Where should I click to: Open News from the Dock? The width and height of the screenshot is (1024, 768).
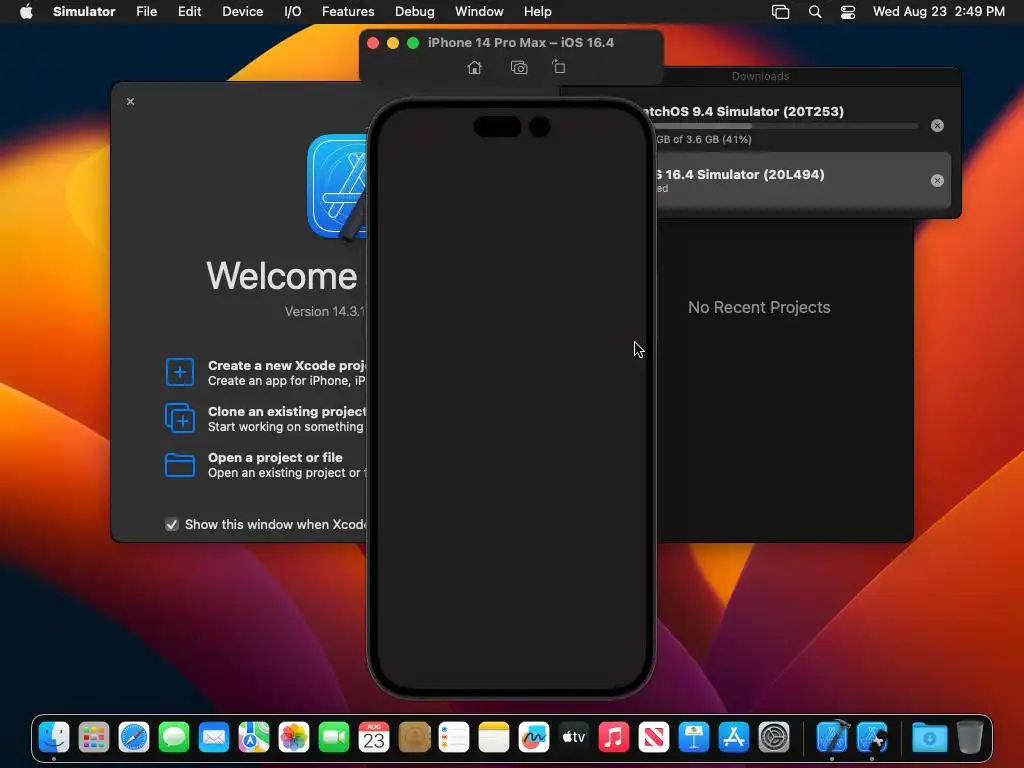(x=654, y=737)
